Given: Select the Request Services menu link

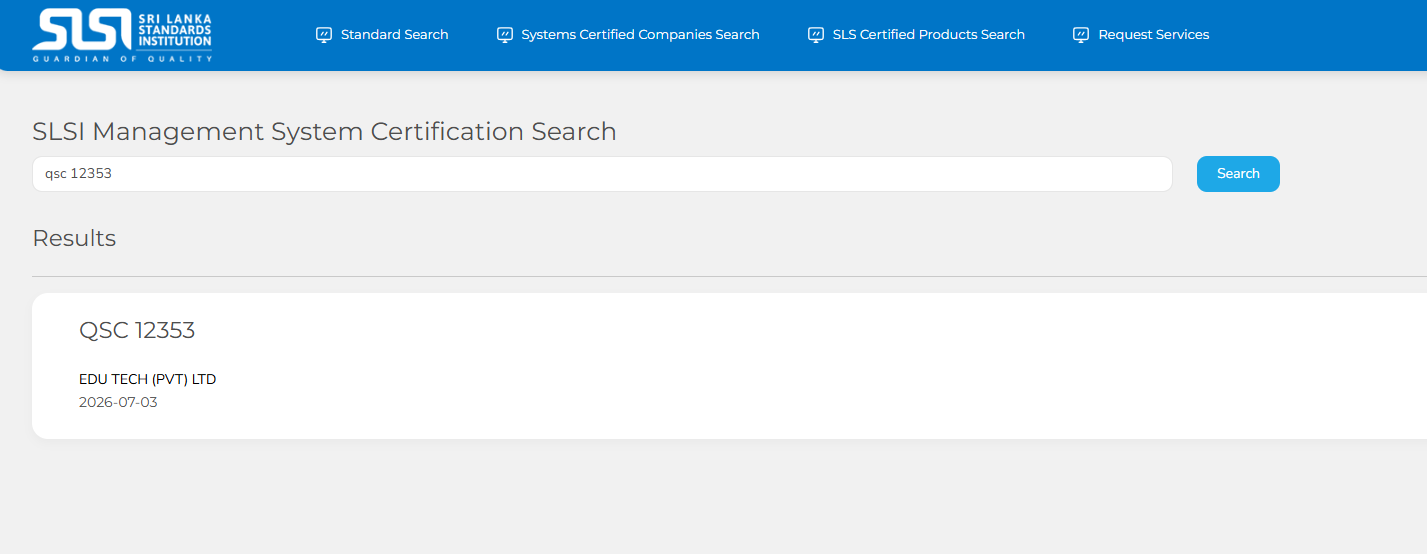Looking at the screenshot, I should (x=1153, y=35).
